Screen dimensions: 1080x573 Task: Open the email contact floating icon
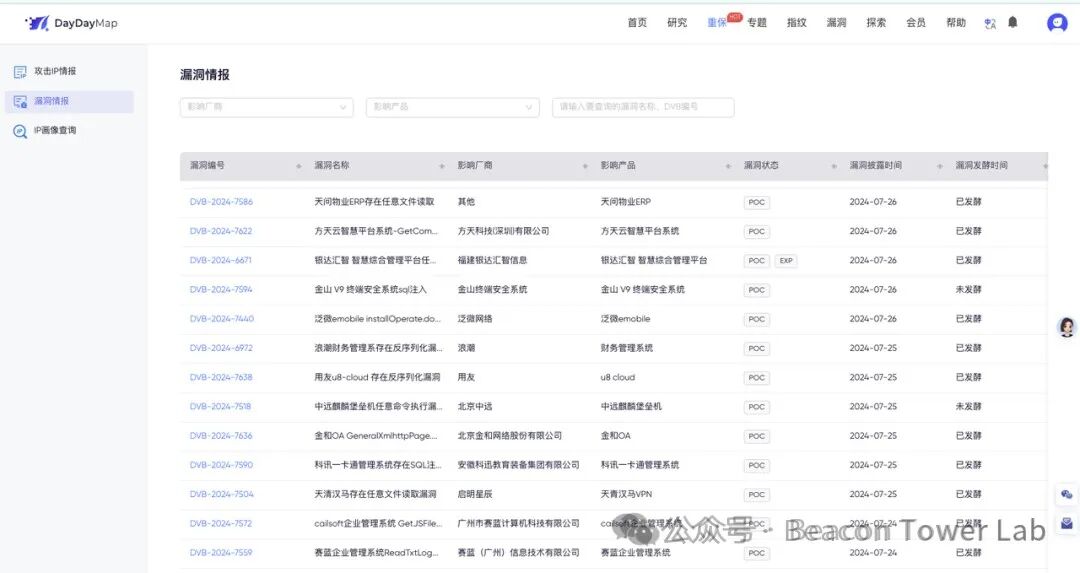point(1066,523)
